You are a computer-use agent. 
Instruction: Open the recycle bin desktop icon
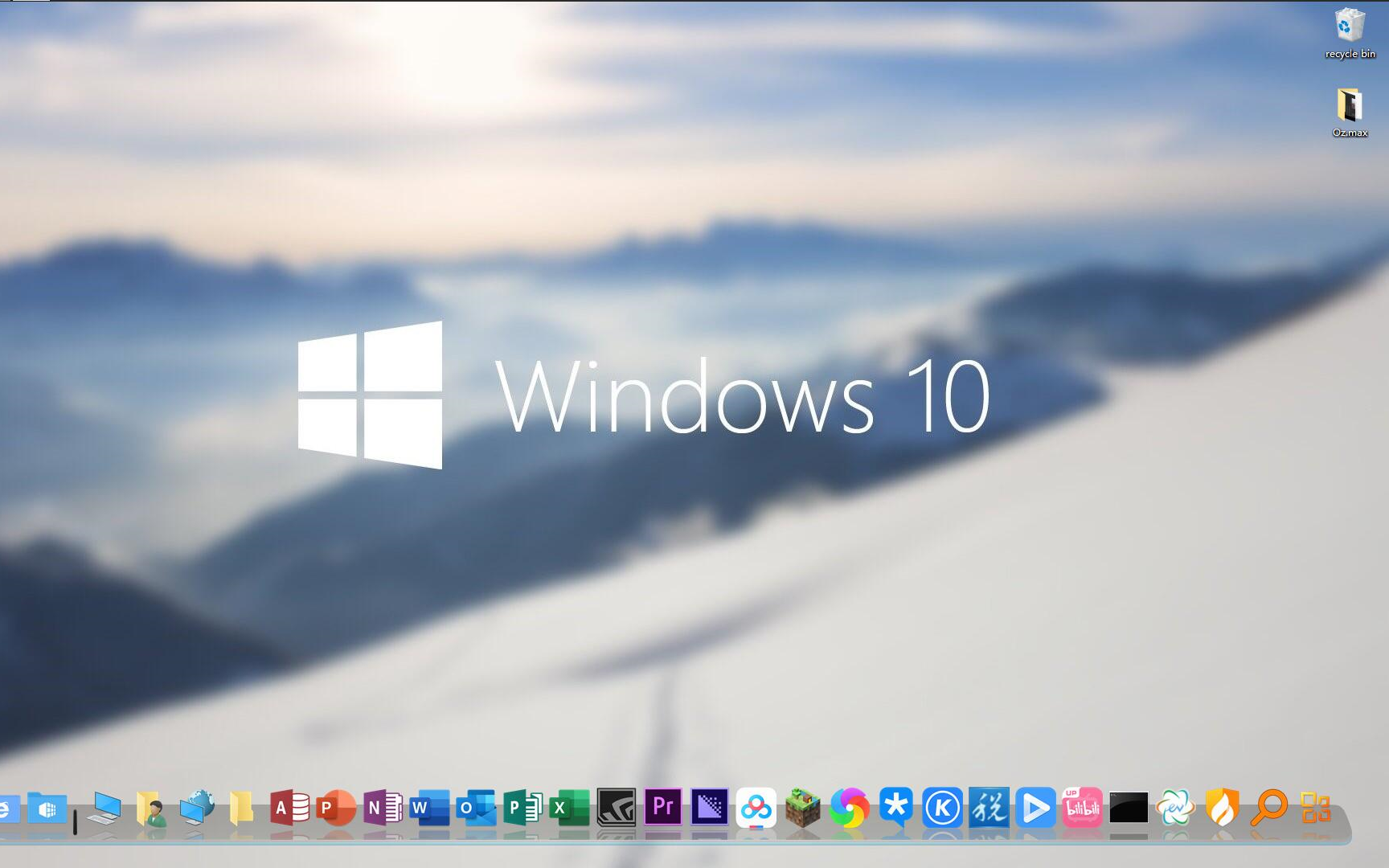tap(1350, 33)
